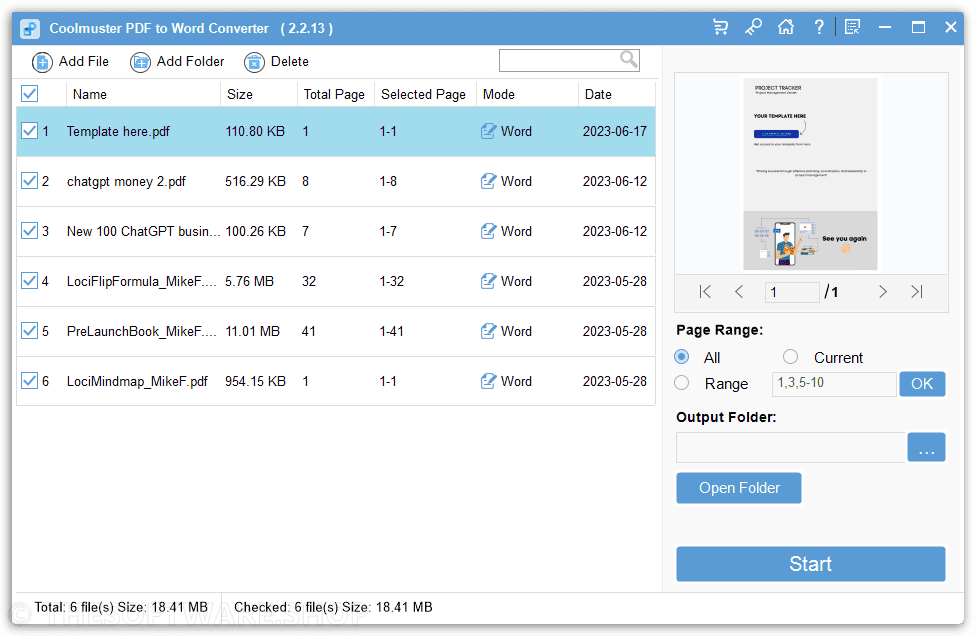The height and width of the screenshot is (636, 976).
Task: Click Word mode icon for LociMindmap_MikeF.pdf
Action: click(x=489, y=381)
